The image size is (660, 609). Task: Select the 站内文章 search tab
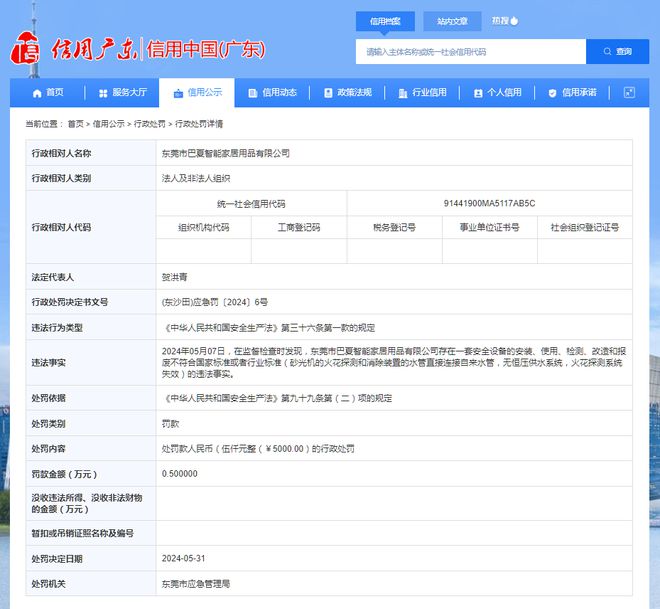point(452,21)
